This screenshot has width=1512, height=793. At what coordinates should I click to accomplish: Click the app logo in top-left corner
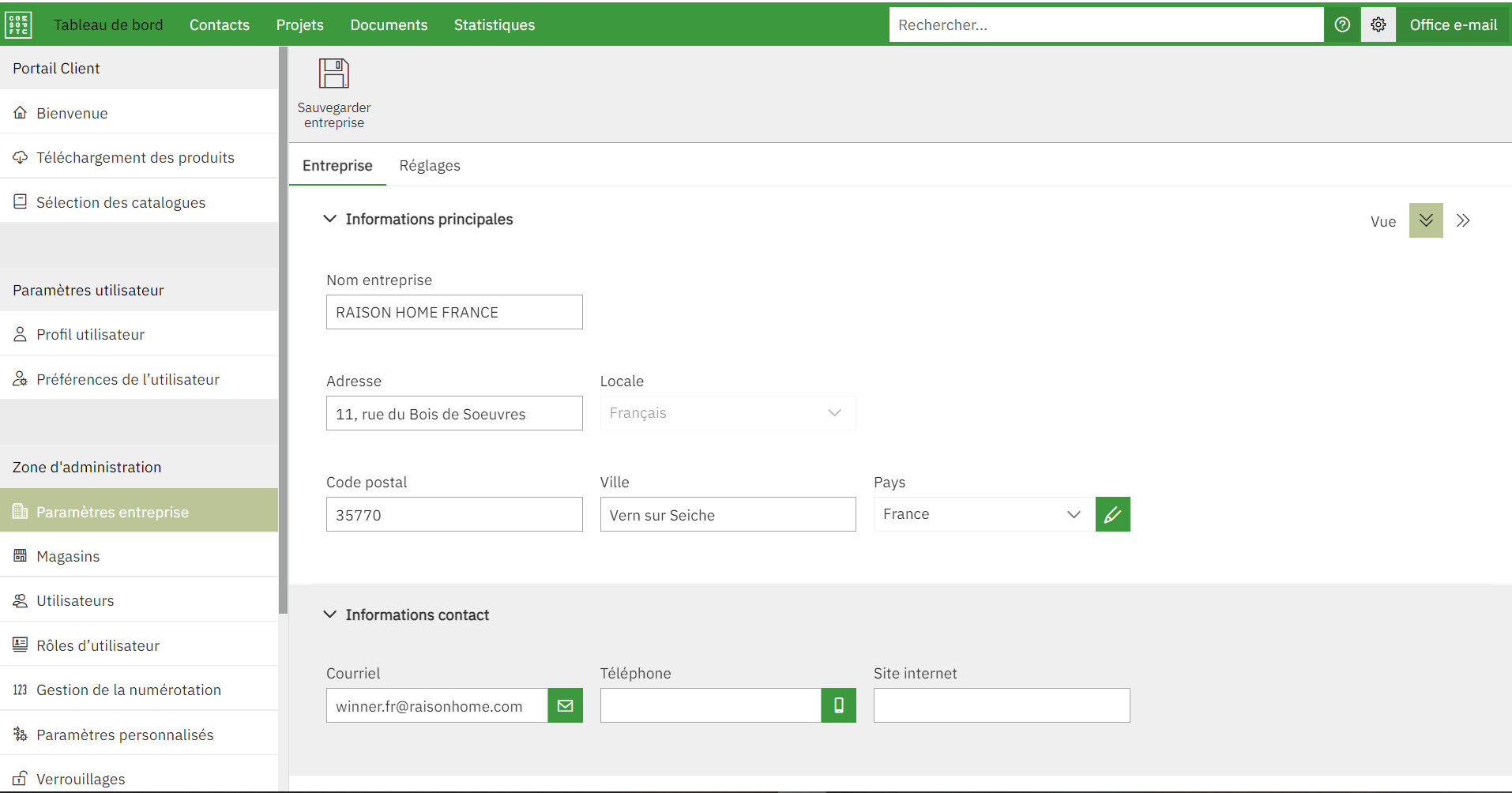[18, 24]
